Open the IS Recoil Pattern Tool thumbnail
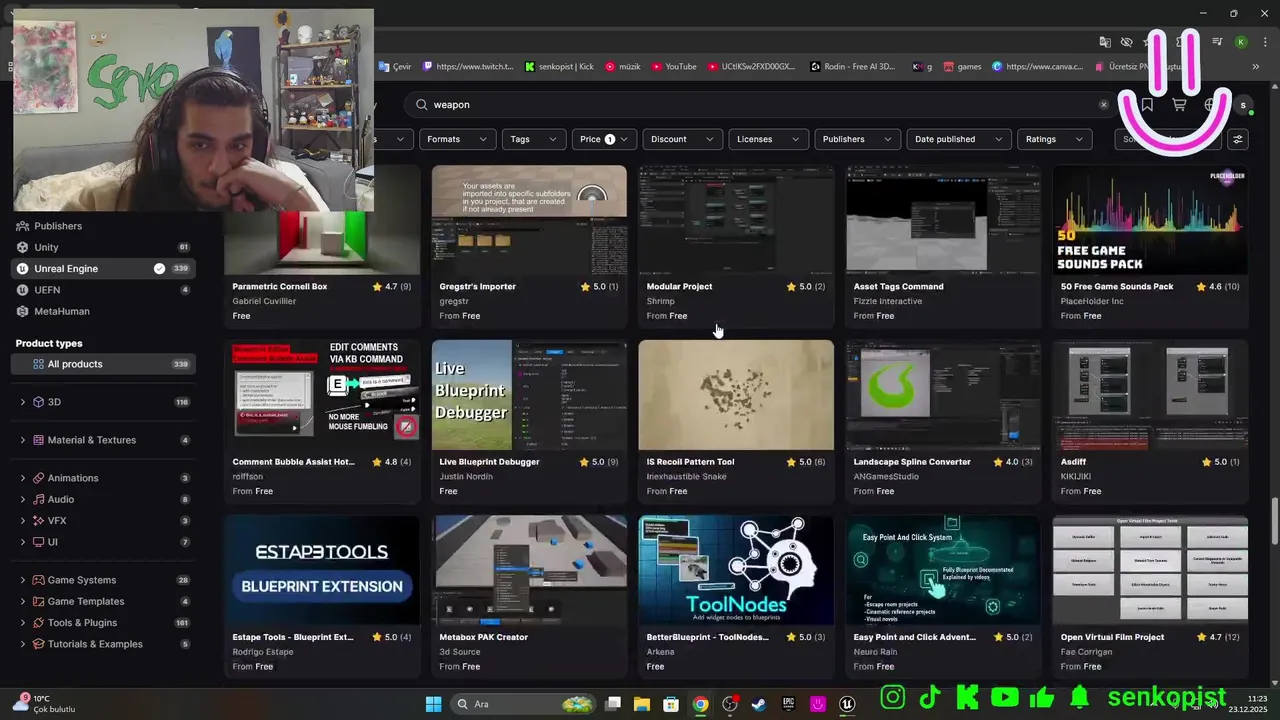The height and width of the screenshot is (720, 1280). (736, 395)
